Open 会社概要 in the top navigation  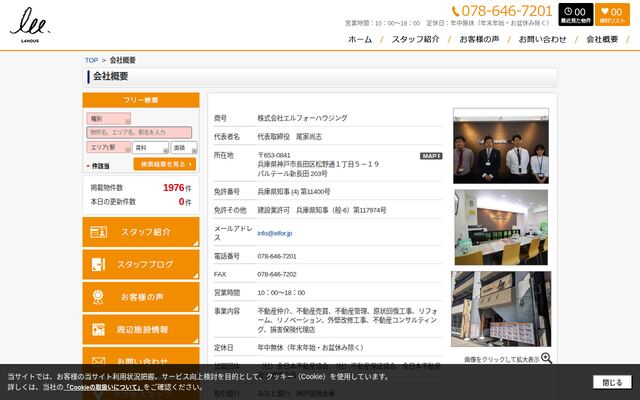click(x=602, y=40)
